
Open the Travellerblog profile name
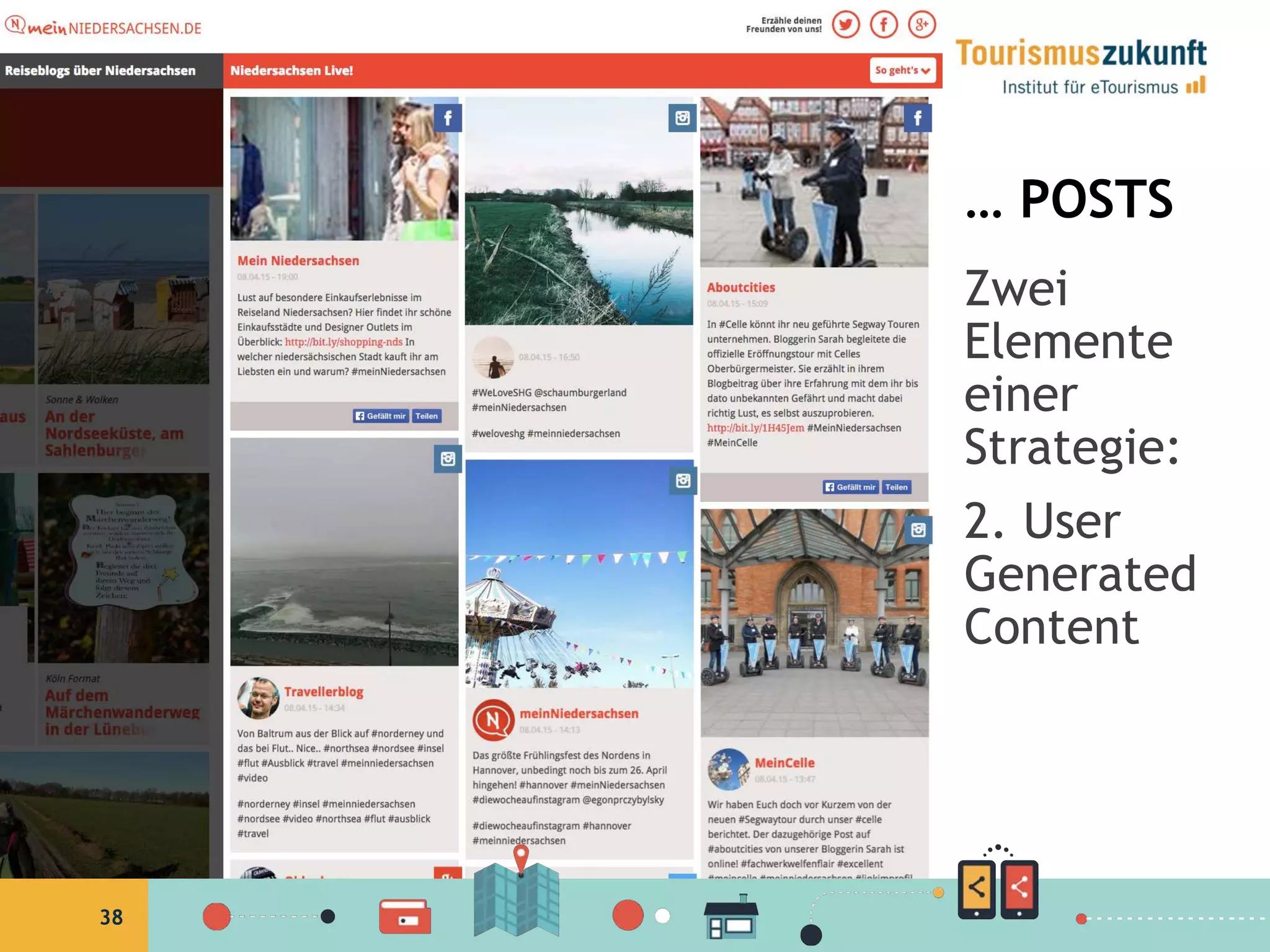point(324,692)
